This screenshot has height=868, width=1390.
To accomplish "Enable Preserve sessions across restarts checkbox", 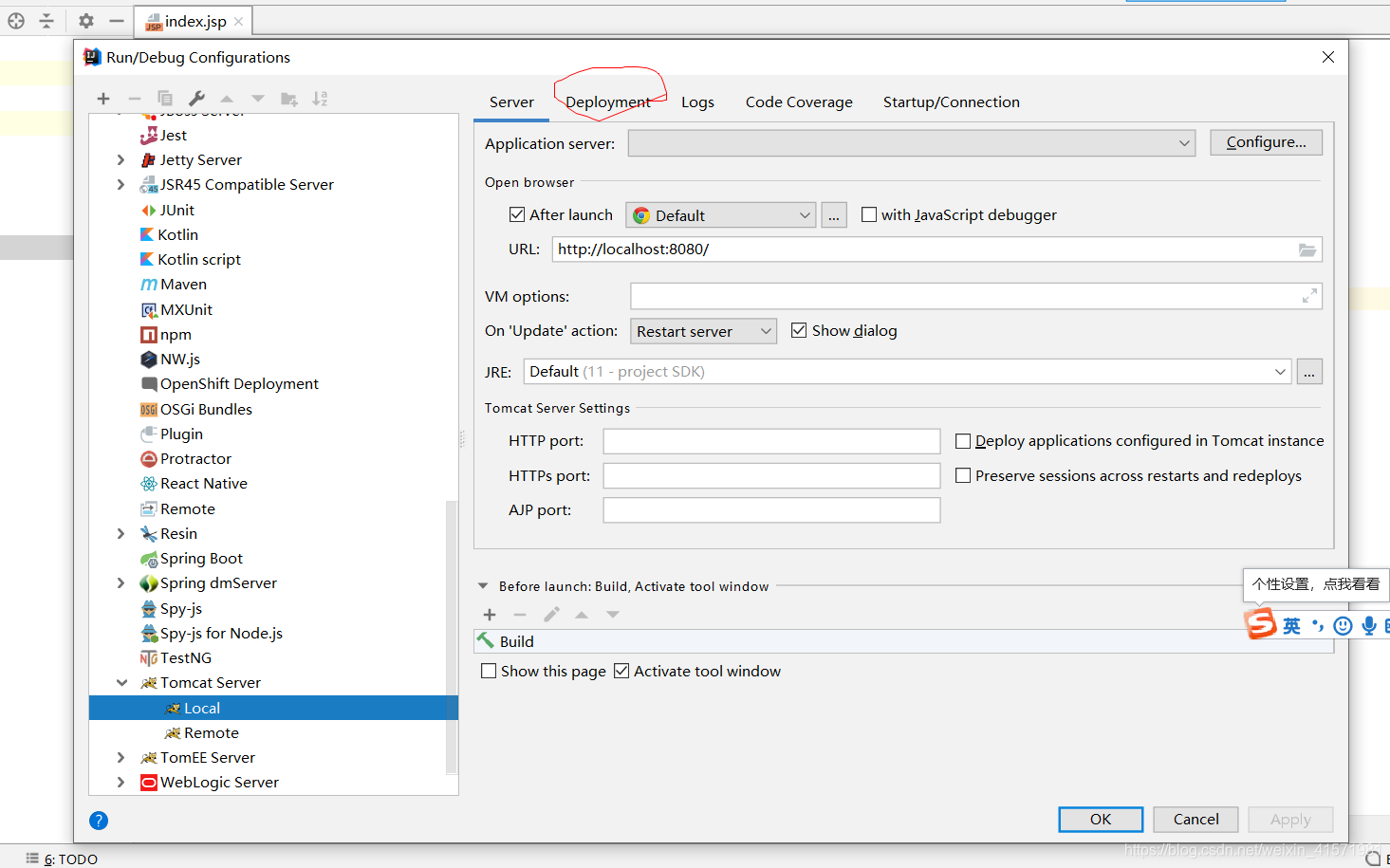I will pos(963,475).
